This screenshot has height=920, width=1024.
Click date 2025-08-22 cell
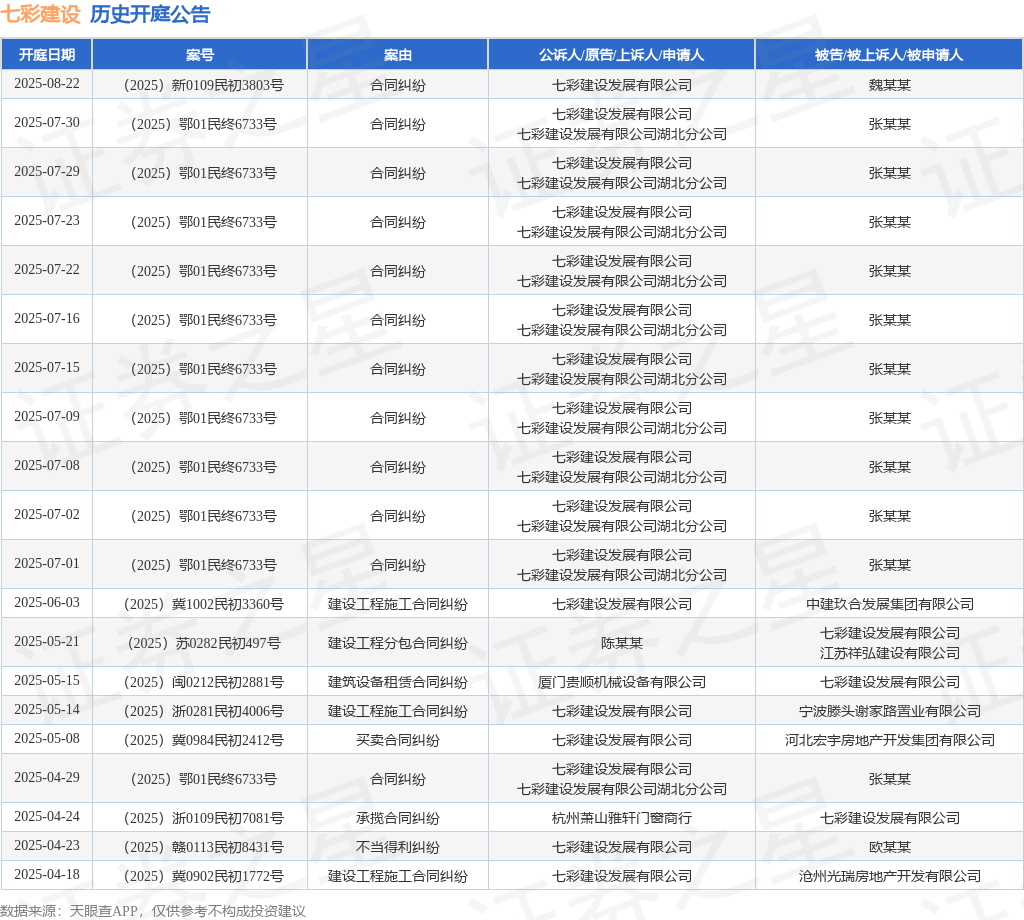coord(46,84)
